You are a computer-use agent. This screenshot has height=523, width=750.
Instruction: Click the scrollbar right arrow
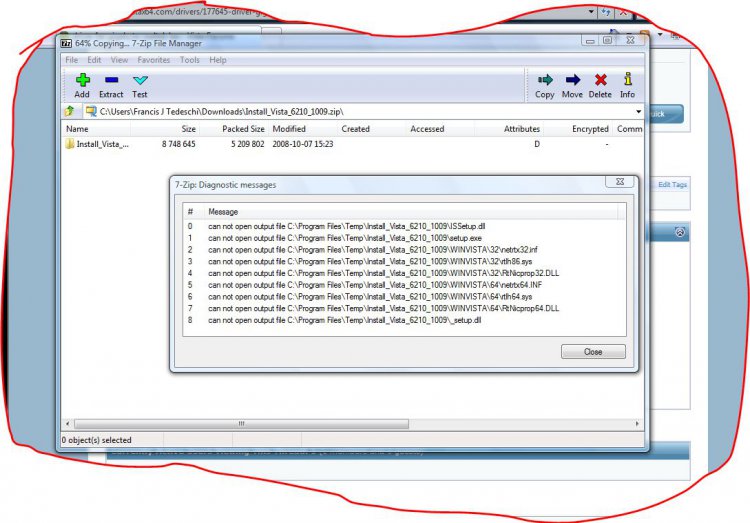637,424
